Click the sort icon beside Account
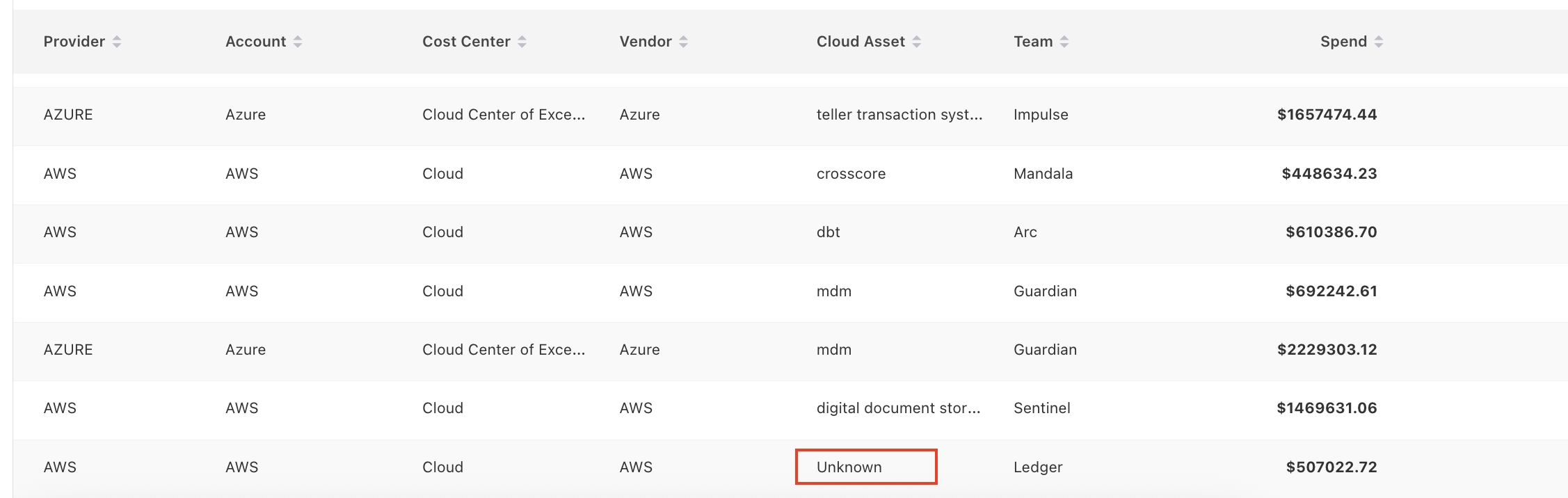1568x498 pixels. (298, 42)
